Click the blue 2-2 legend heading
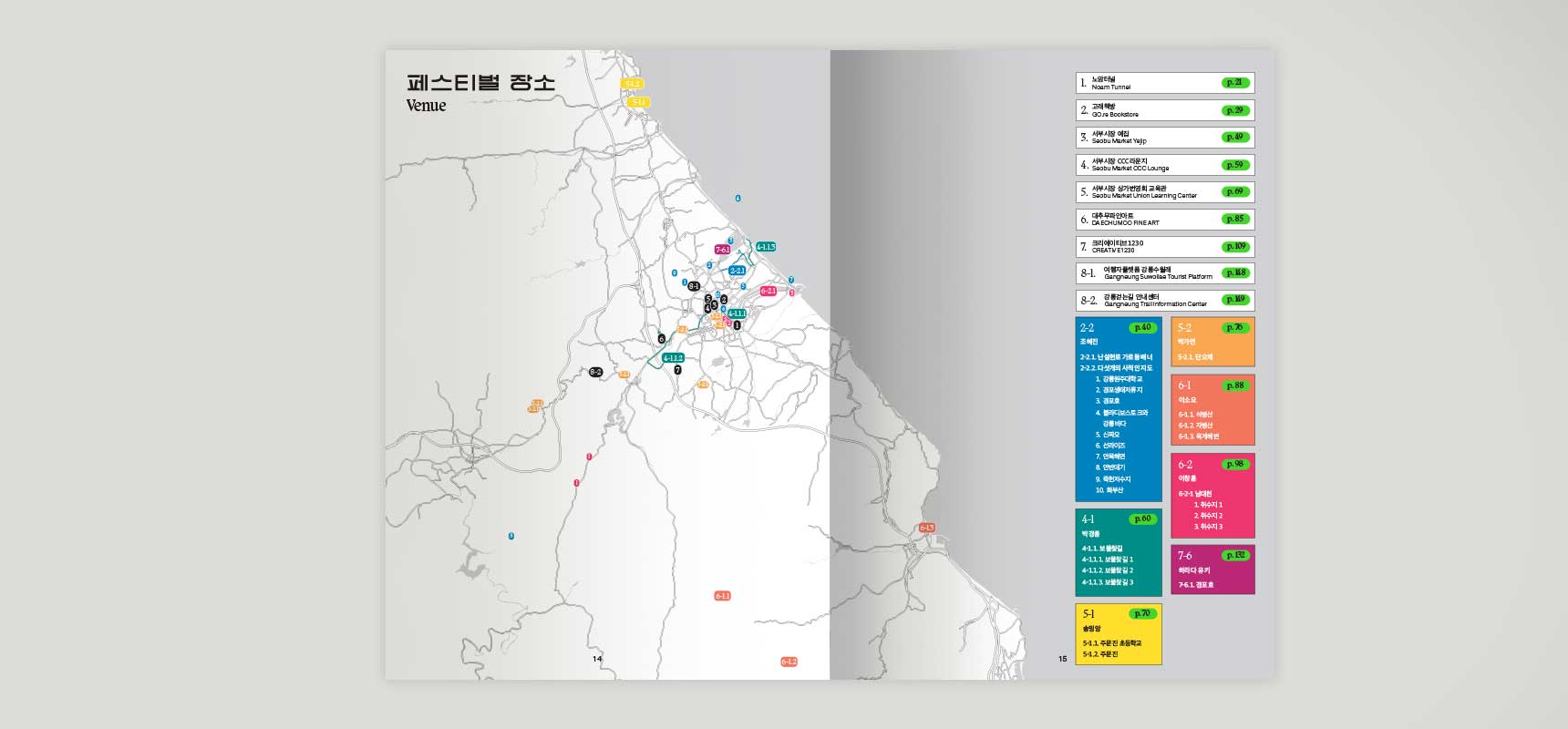Screen dimensions: 1568x729 point(1087,328)
